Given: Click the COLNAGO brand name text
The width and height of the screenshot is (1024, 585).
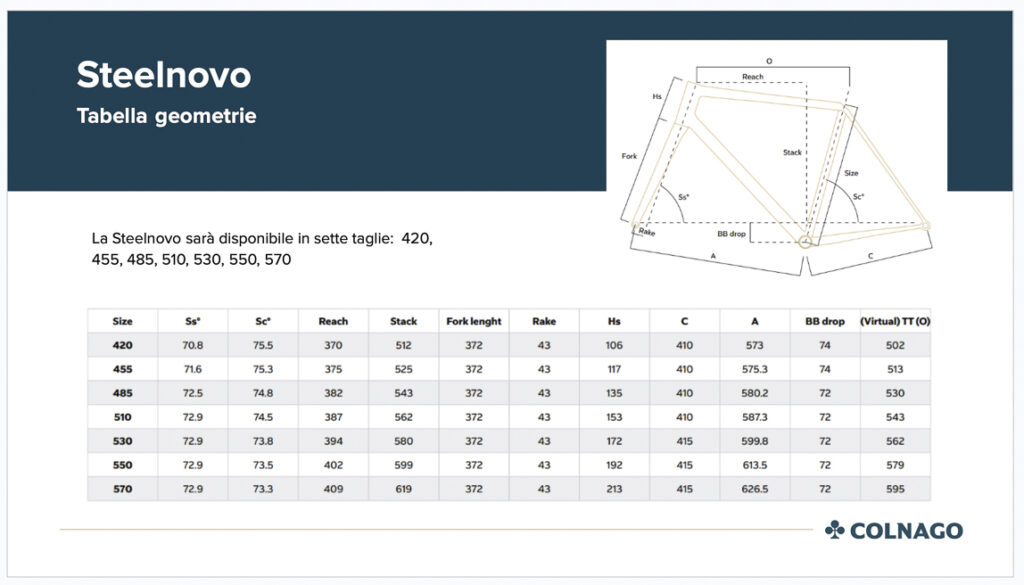Looking at the screenshot, I should 907,530.
